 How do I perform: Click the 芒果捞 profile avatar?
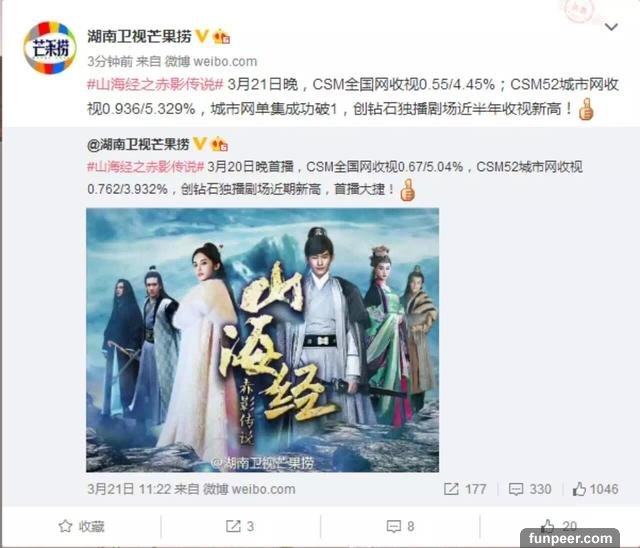coord(50,48)
